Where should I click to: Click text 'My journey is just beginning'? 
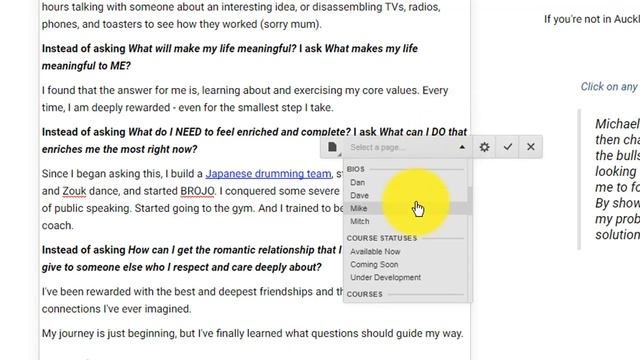109,333
